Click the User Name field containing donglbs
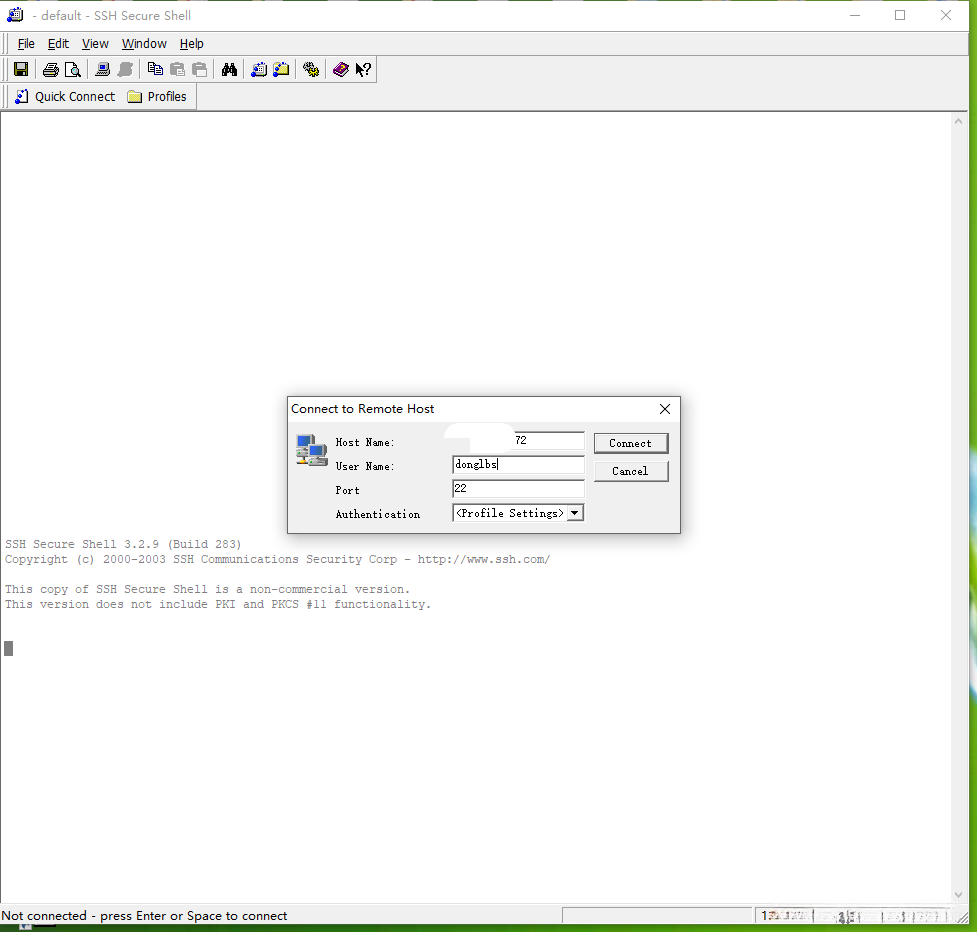Screen dimensions: 977x932 518,464
